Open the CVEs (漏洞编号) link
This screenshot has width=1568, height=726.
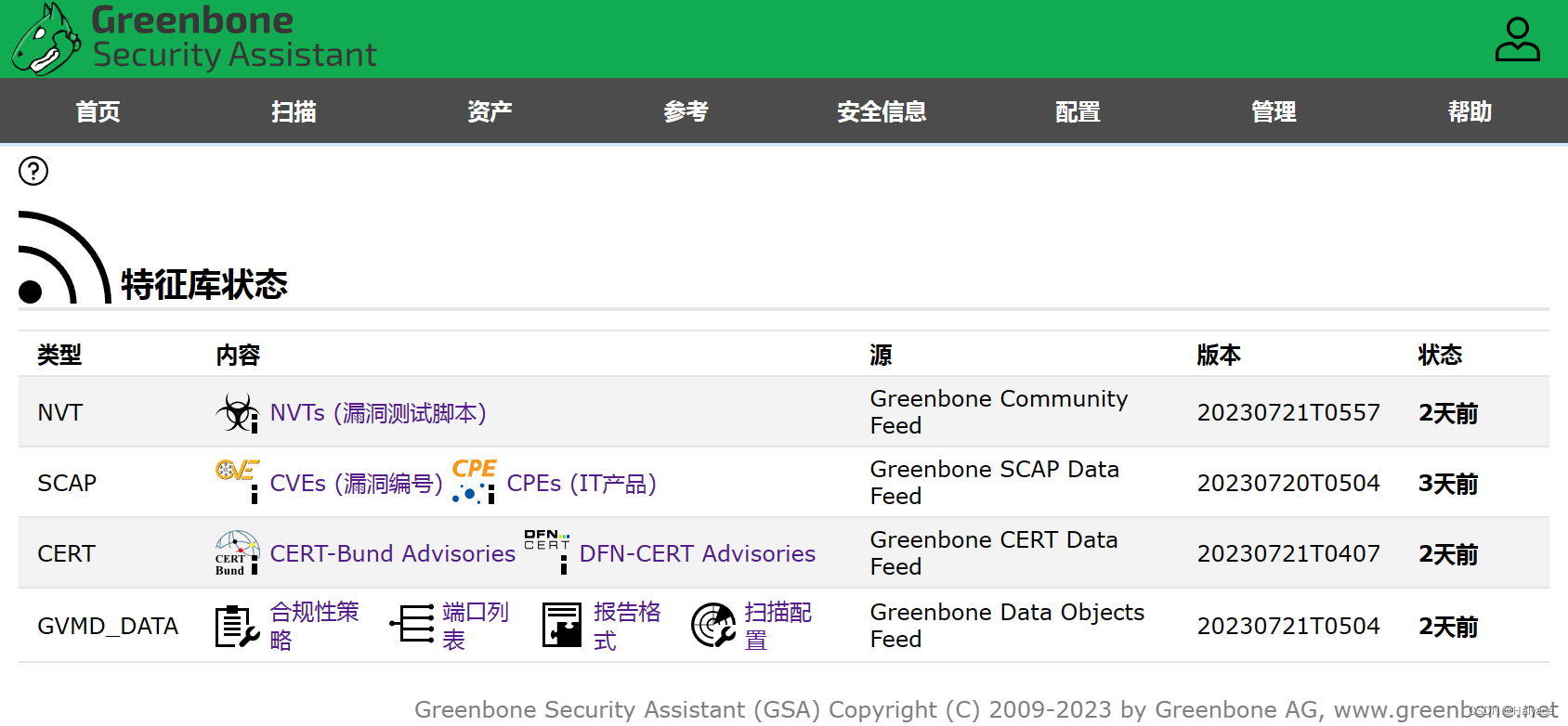click(357, 484)
